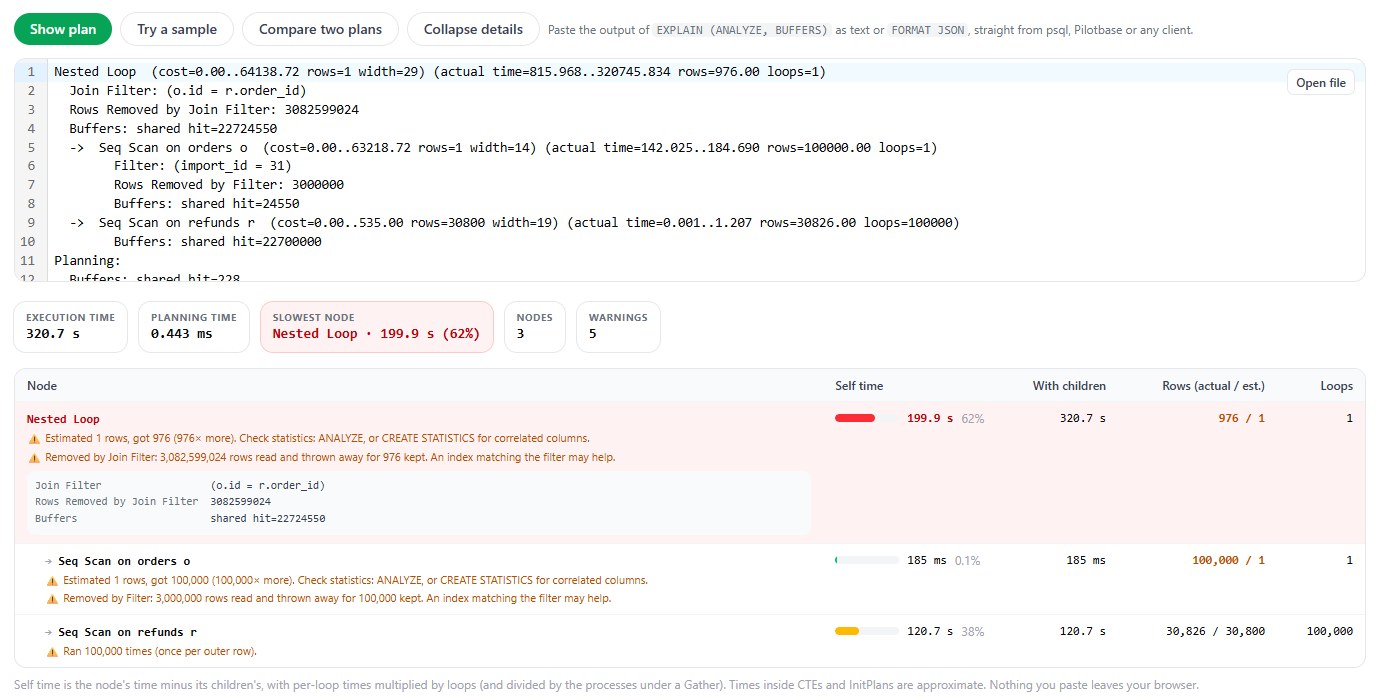The image size is (1380, 697).
Task: Click the EXPLAIN (ANALYZE, BUFFERS) code hint
Action: (x=742, y=30)
